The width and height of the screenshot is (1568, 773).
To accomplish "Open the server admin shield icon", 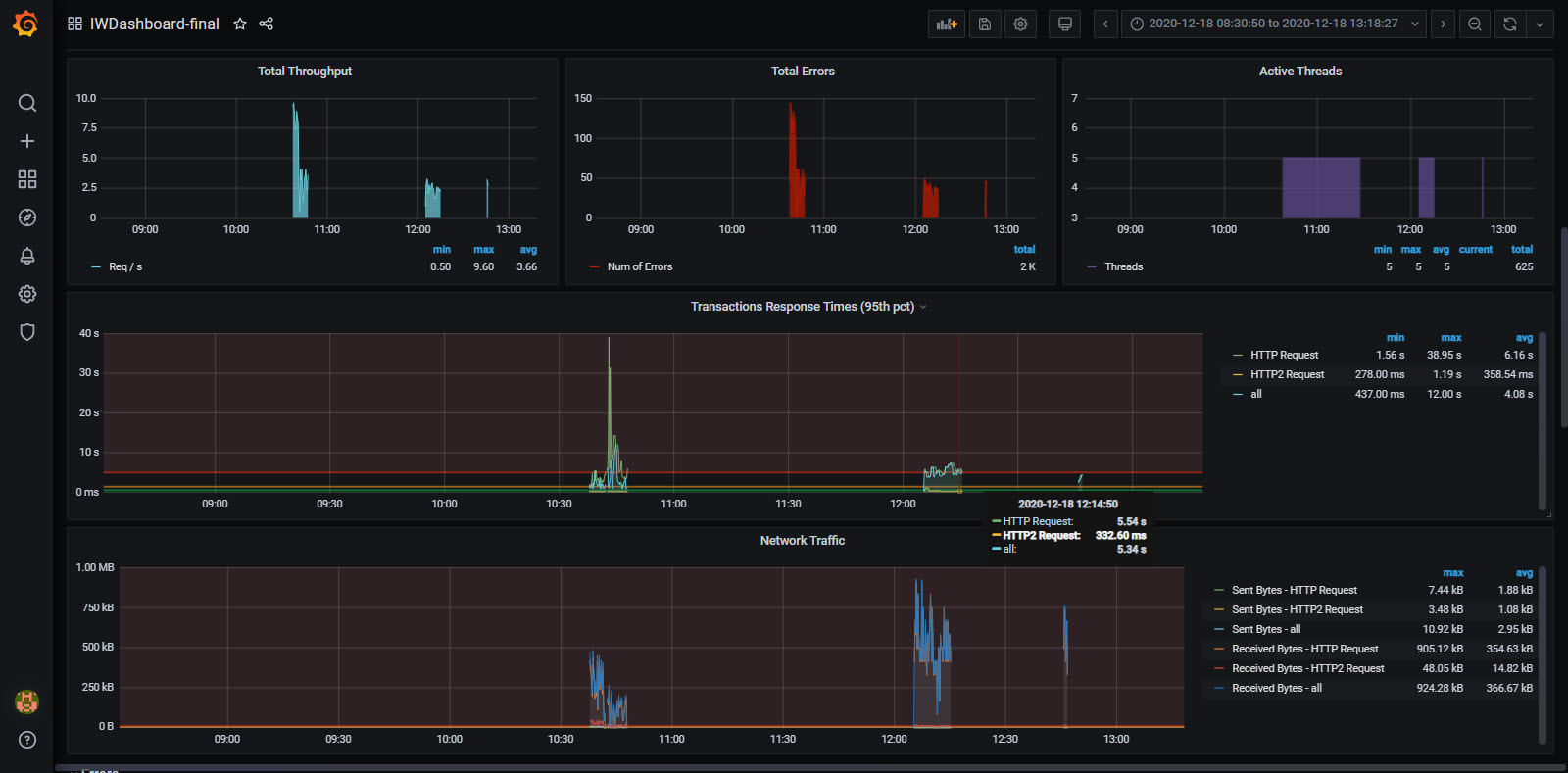I will coord(27,332).
